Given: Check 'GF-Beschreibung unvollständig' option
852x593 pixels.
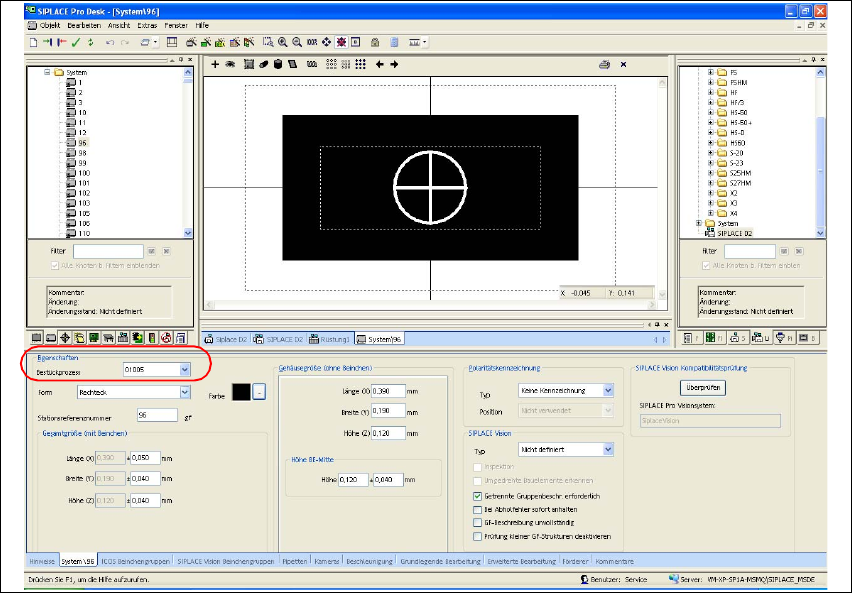Looking at the screenshot, I should (476, 521).
